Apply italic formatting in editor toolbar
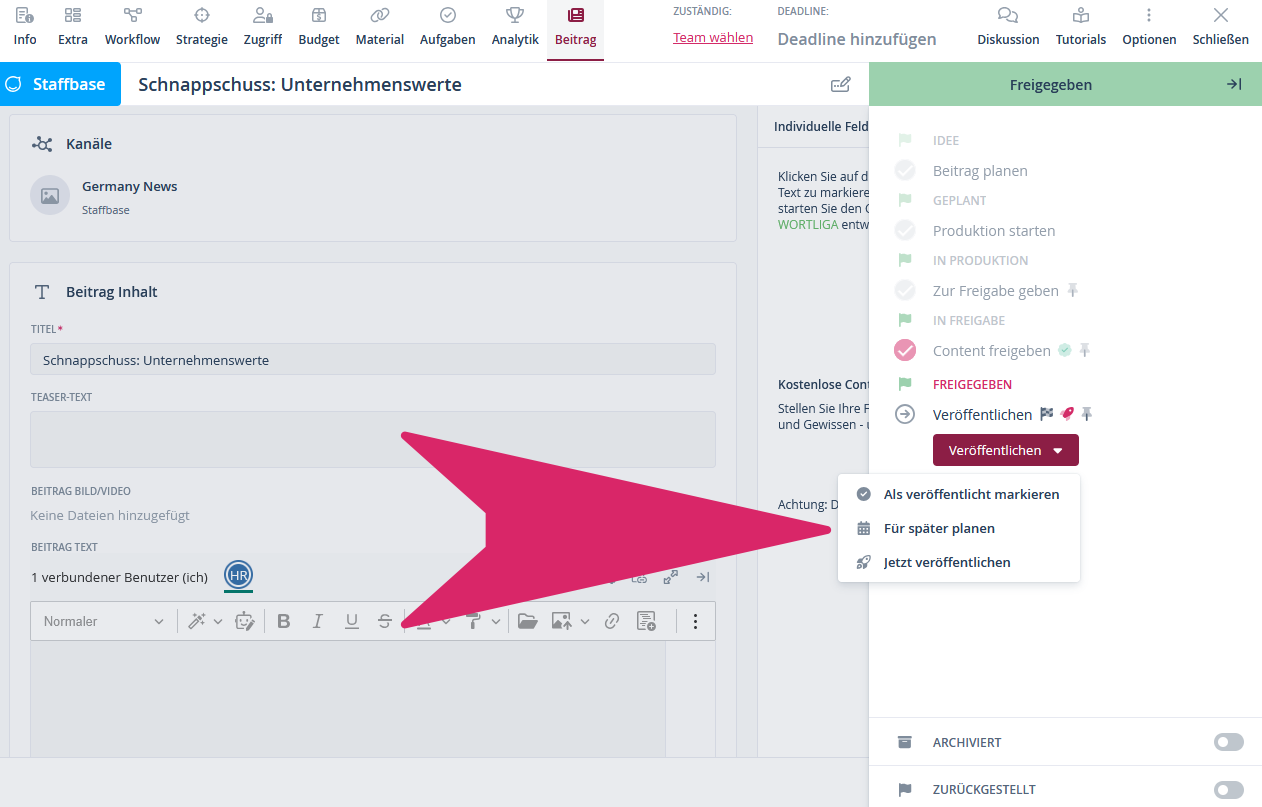 click(318, 621)
